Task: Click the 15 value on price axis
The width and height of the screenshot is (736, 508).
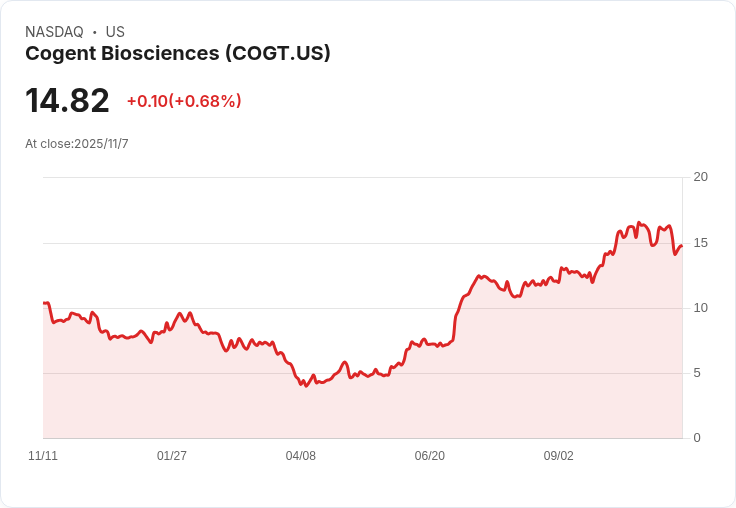Action: (700, 243)
